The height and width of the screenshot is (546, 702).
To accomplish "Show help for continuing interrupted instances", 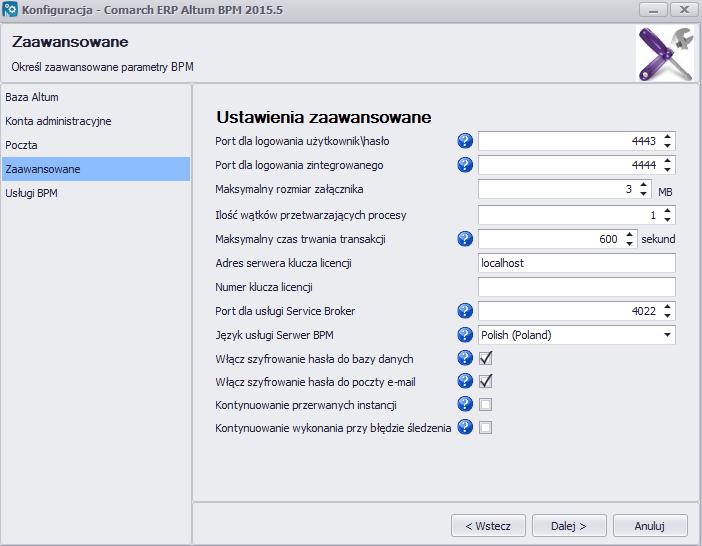I will (465, 404).
